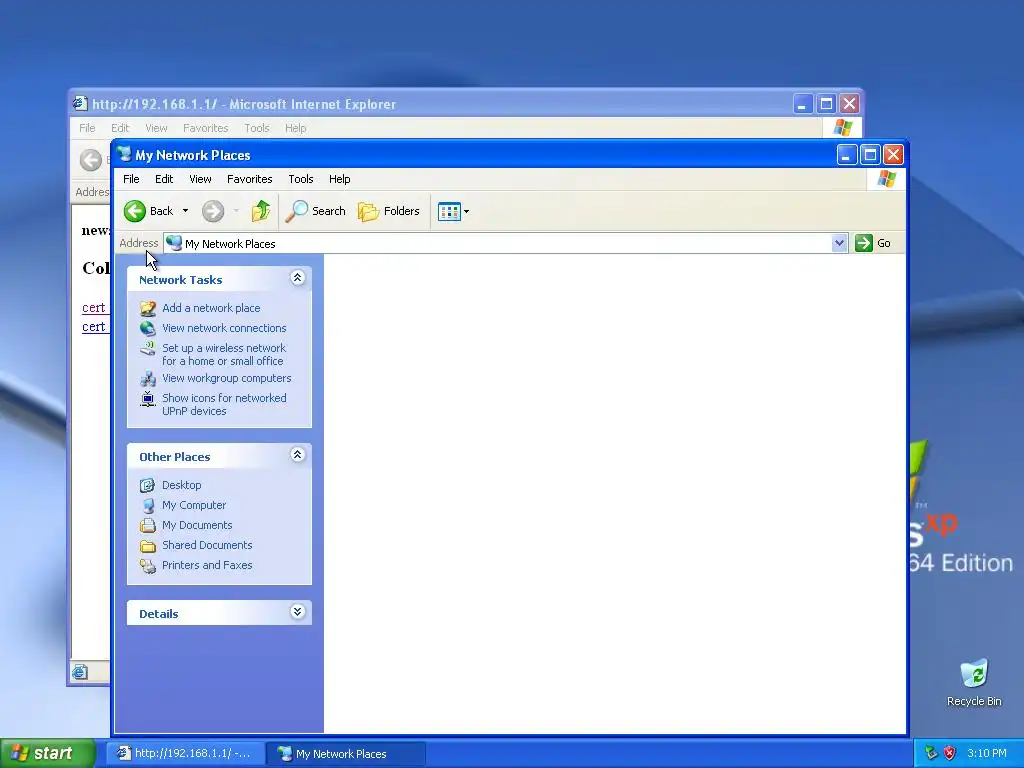Minimize the Internet Explorer window
This screenshot has width=1024, height=768.
[803, 104]
